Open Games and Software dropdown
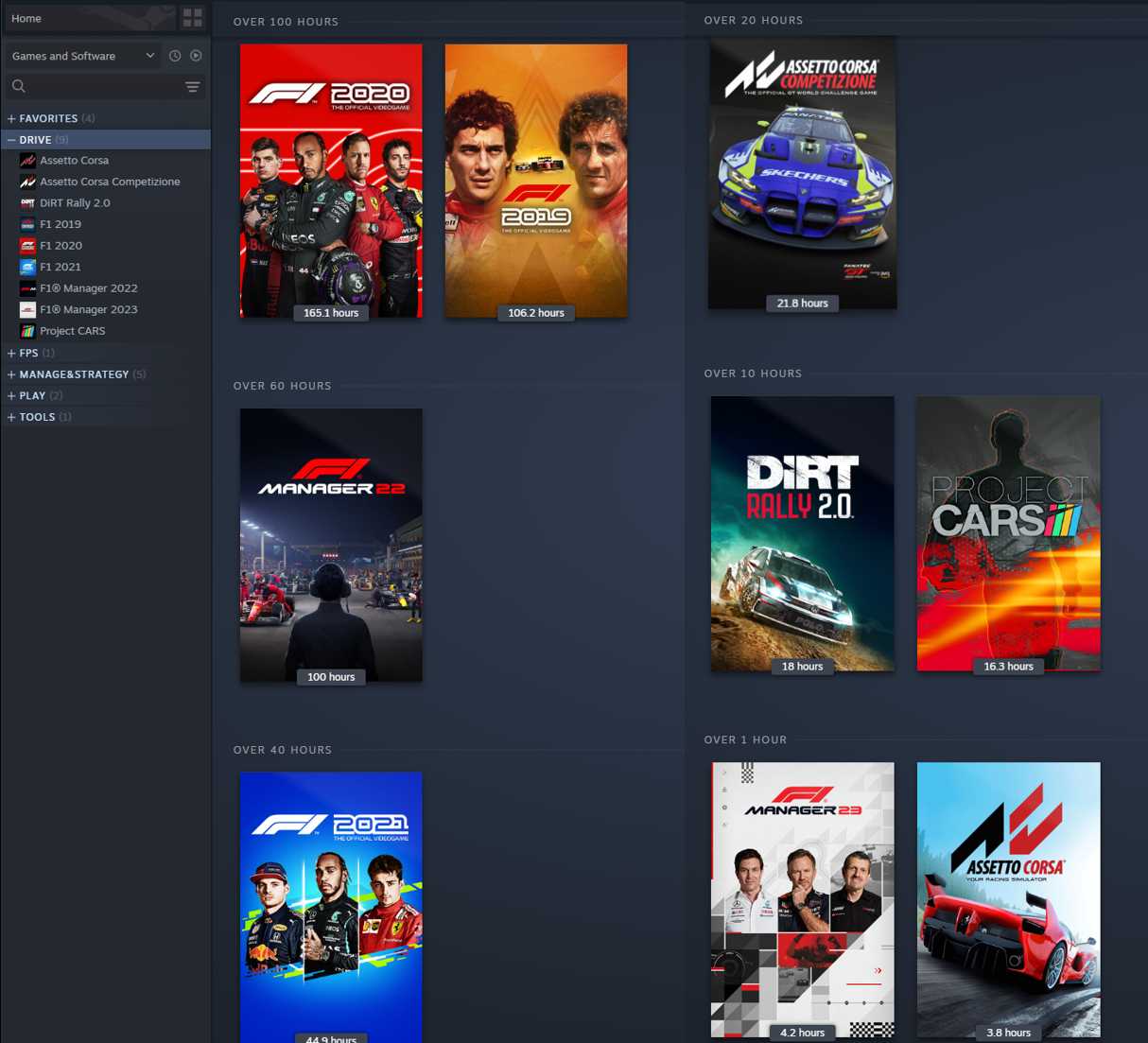Image resolution: width=1148 pixels, height=1043 pixels. pyautogui.click(x=83, y=56)
